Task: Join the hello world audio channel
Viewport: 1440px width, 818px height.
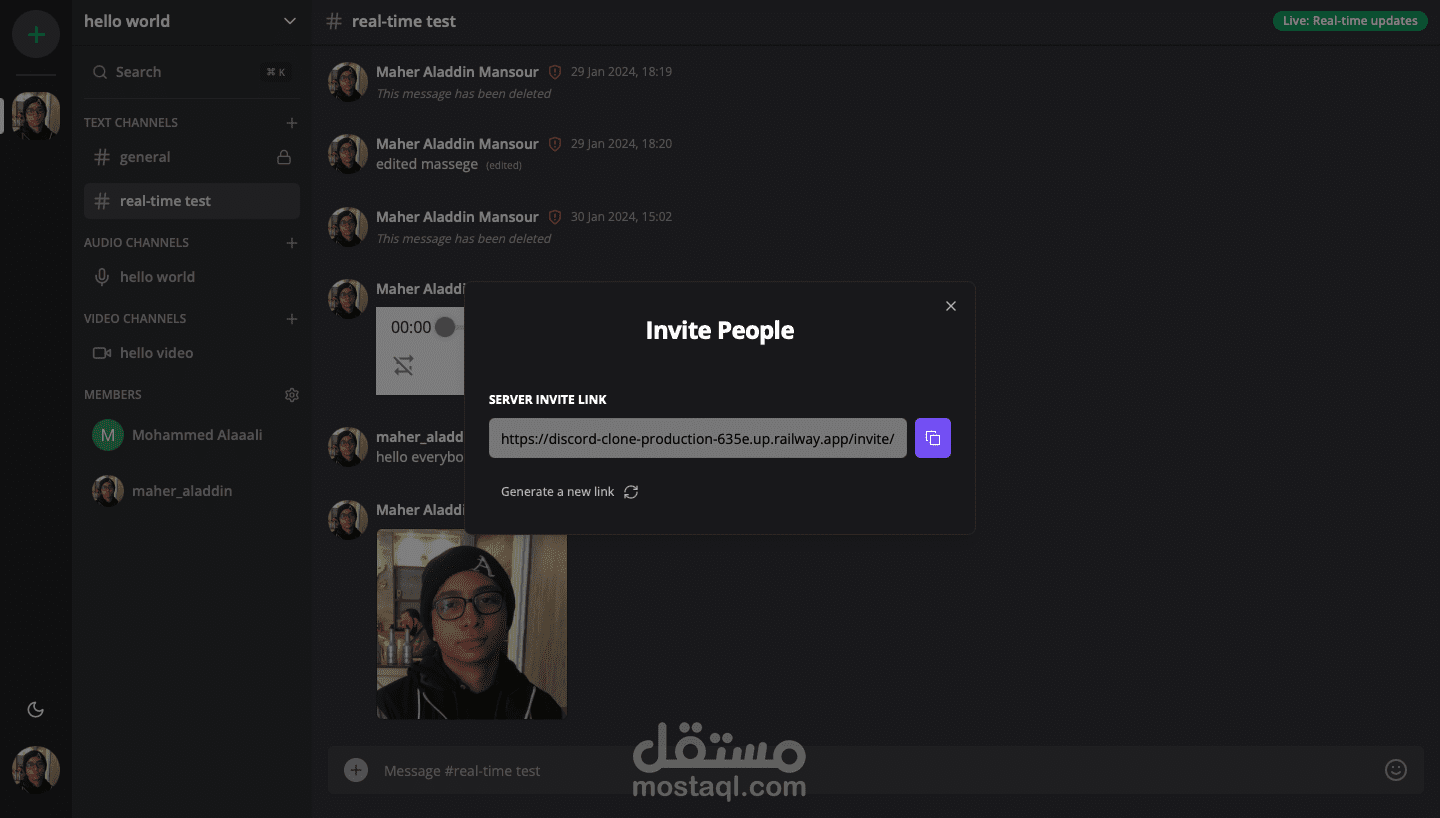Action: (192, 277)
